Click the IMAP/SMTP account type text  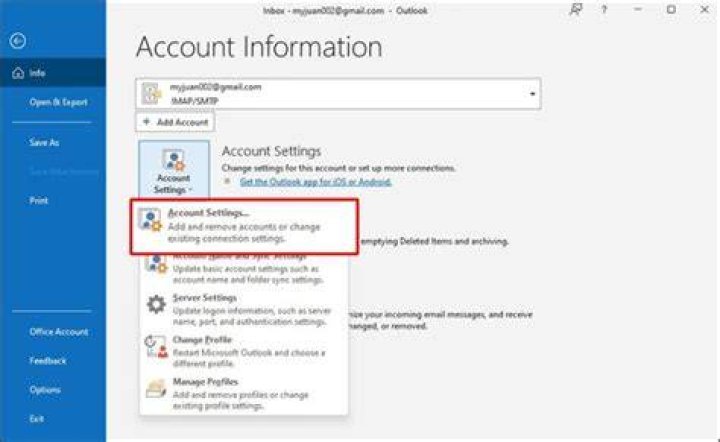(x=194, y=101)
